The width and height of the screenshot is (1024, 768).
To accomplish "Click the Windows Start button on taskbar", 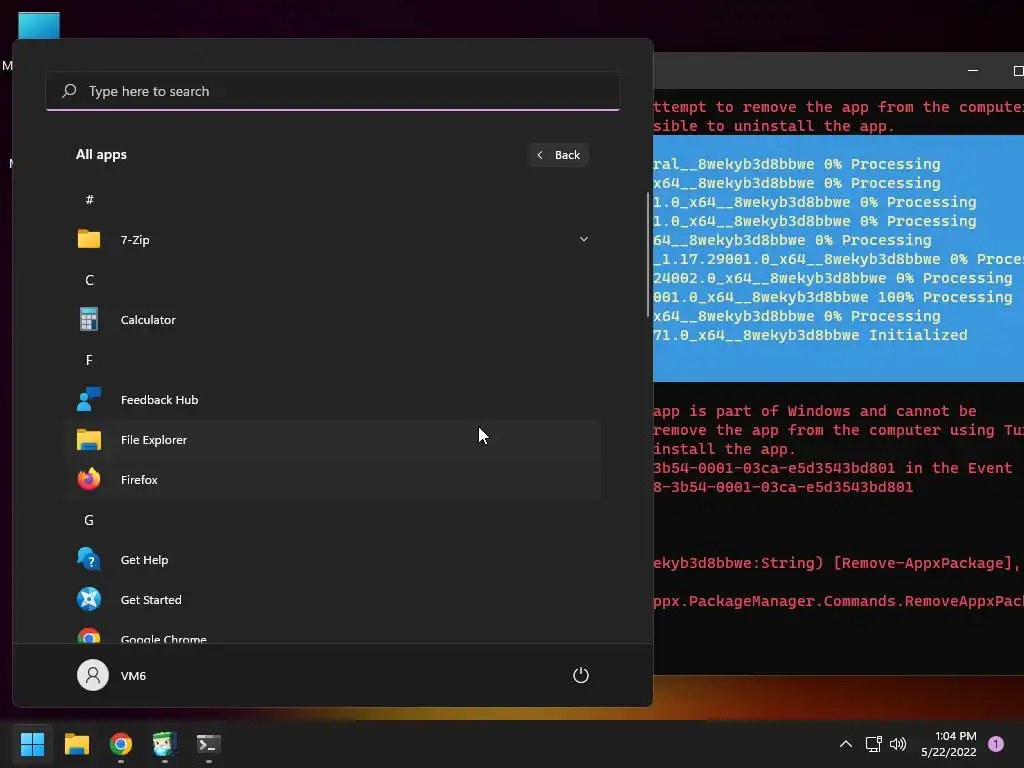I will pyautogui.click(x=32, y=744).
